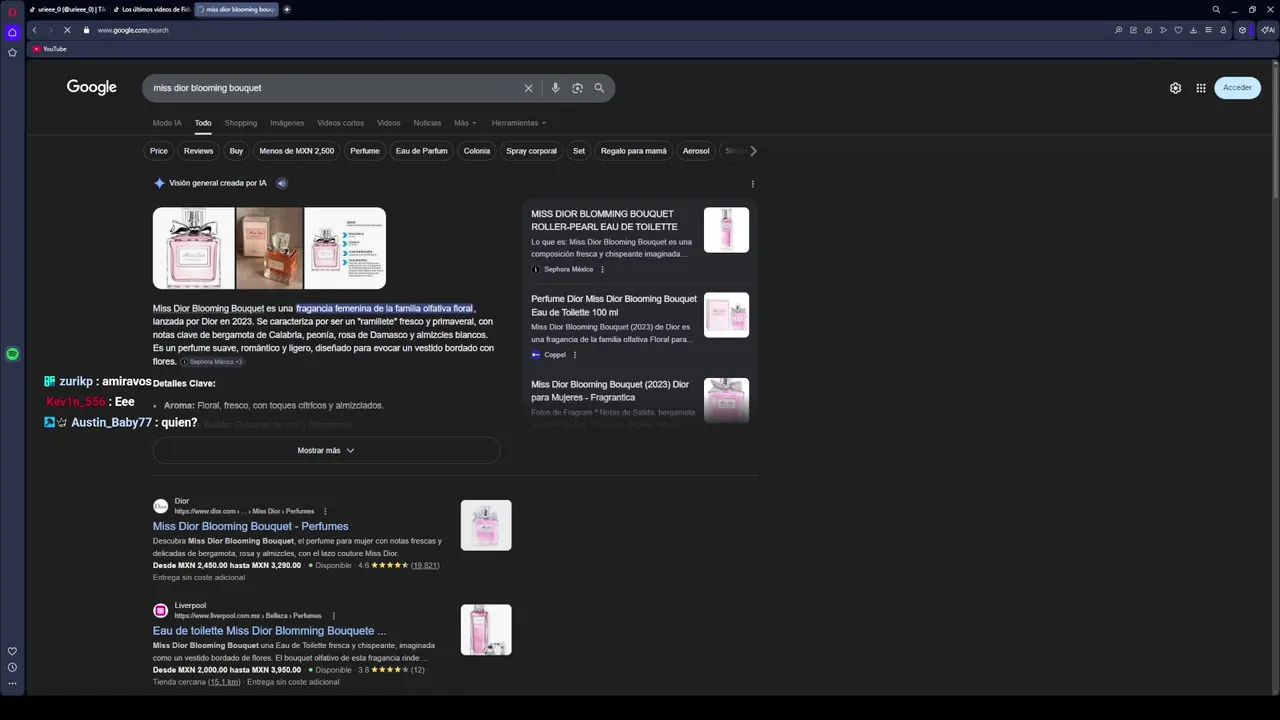Open Sephora México source options dots
The image size is (1280, 720).
tap(602, 269)
